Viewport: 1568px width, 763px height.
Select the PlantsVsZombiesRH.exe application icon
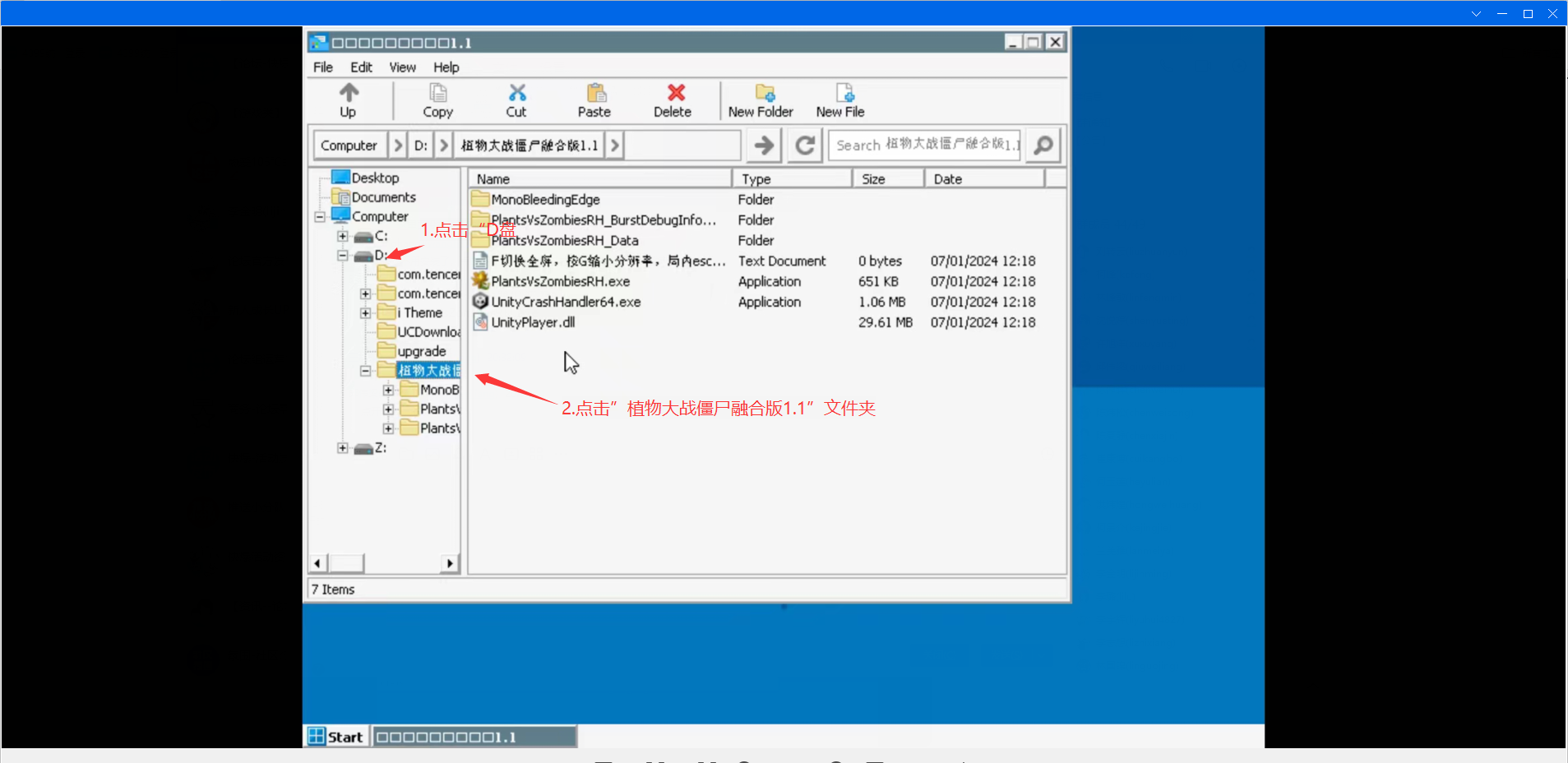tap(480, 281)
